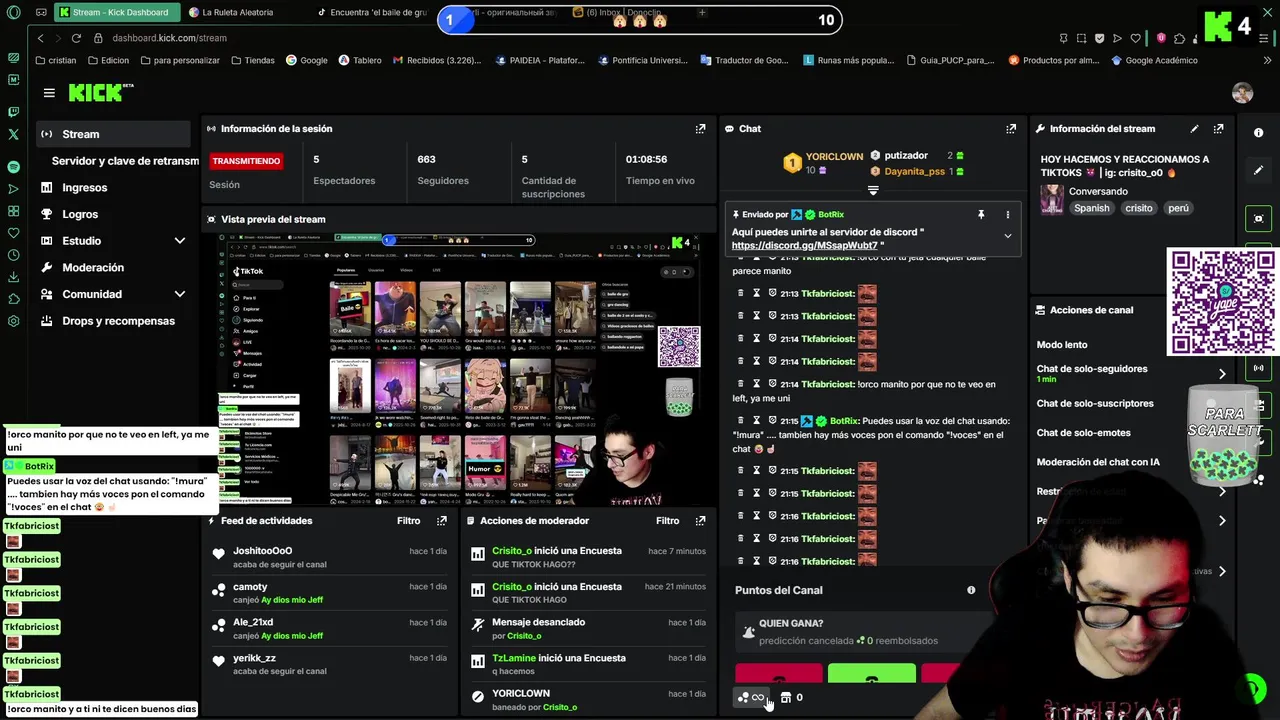1280x720 pixels.
Task: Go to Logros in sidebar
Action: click(80, 214)
